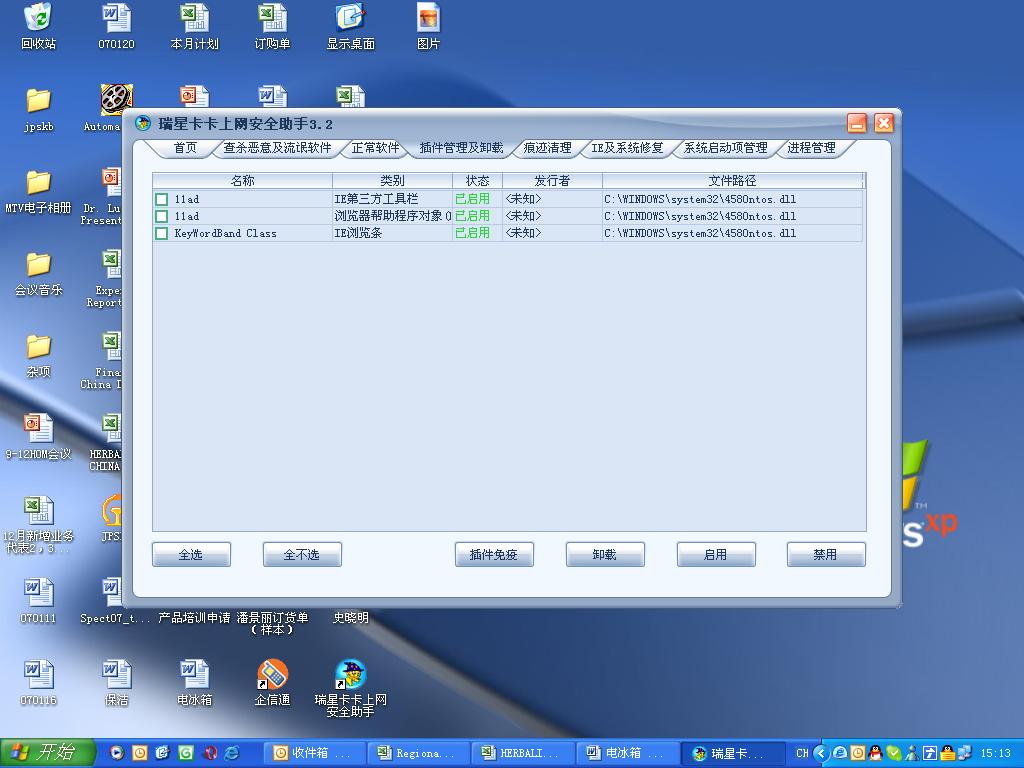Screen dimensions: 1024x768
Task: Expand hidden tray icons arrow
Action: 822,753
